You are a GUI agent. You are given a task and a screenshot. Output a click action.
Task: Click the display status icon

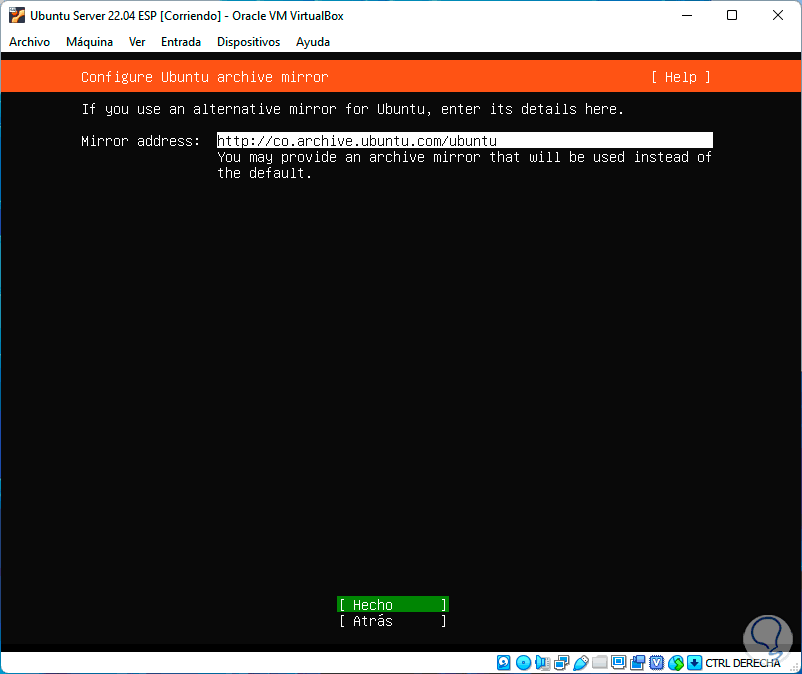click(x=618, y=663)
